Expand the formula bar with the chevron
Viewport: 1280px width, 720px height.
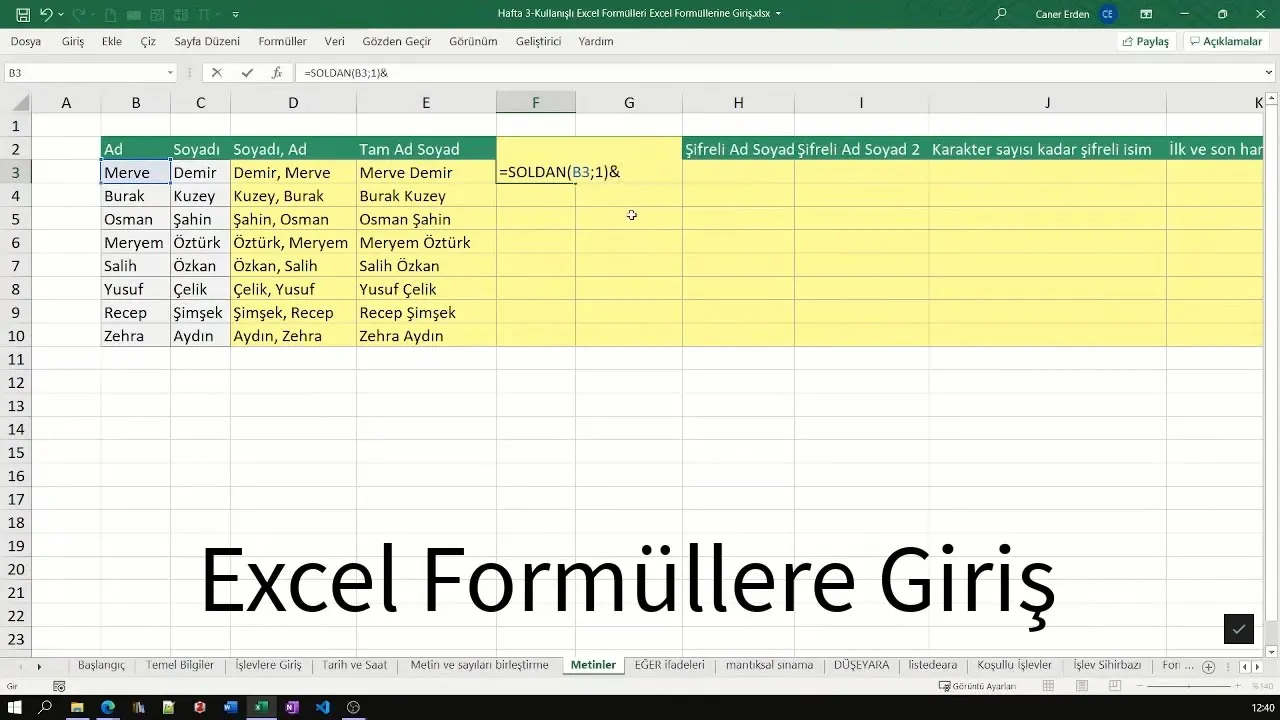click(x=1270, y=73)
